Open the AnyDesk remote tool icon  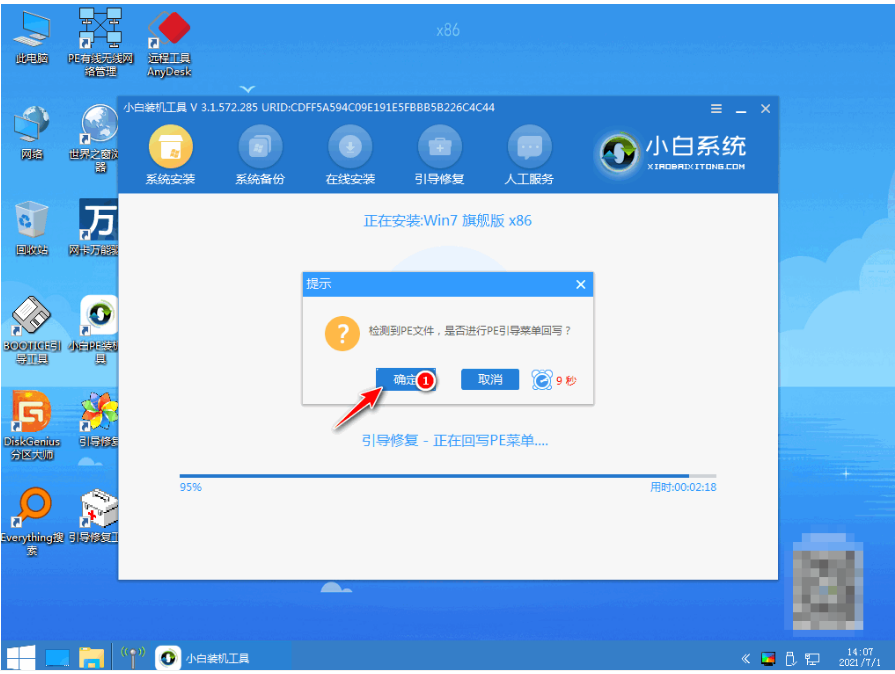pos(169,34)
